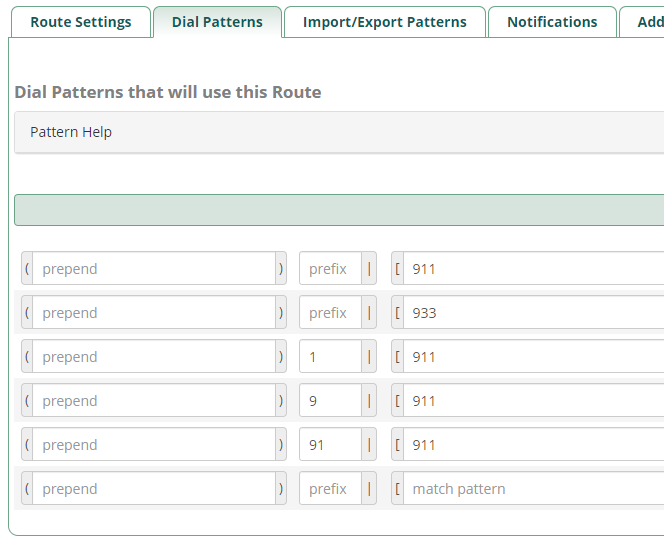
Task: Click the match pattern 911 in prefix 91 row
Action: click(534, 444)
